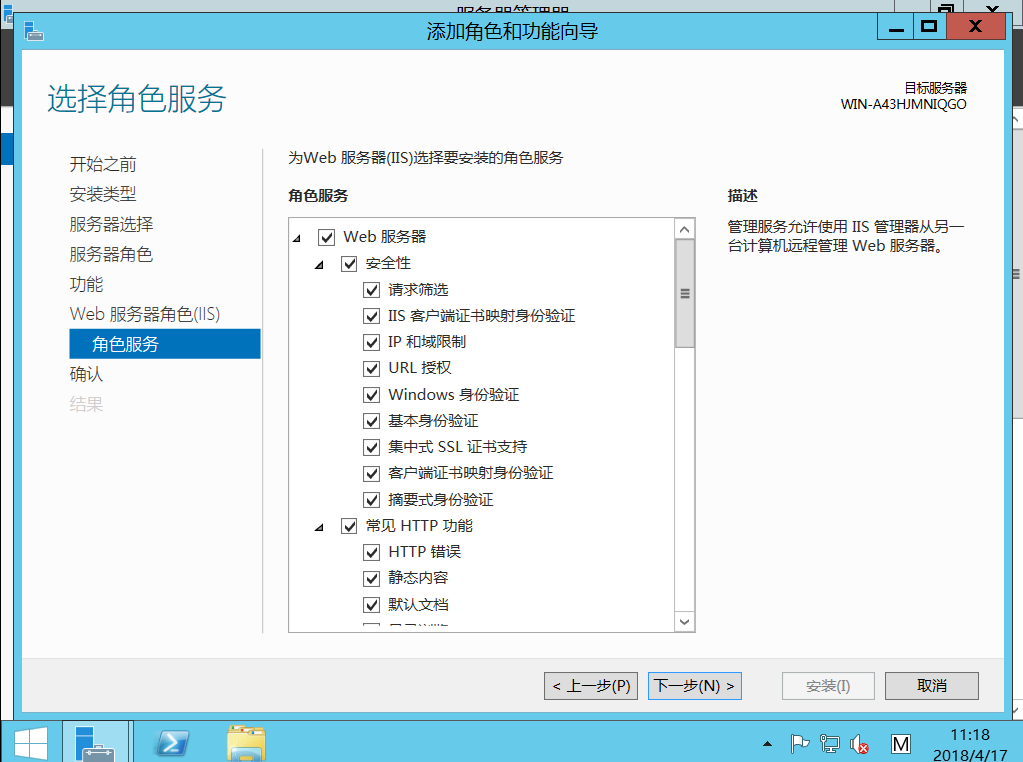Select the URL 授权 row text
The height and width of the screenshot is (762, 1023).
point(420,369)
